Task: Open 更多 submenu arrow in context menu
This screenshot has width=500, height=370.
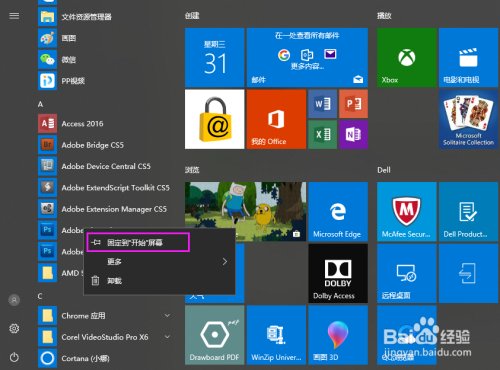Action: point(225,262)
